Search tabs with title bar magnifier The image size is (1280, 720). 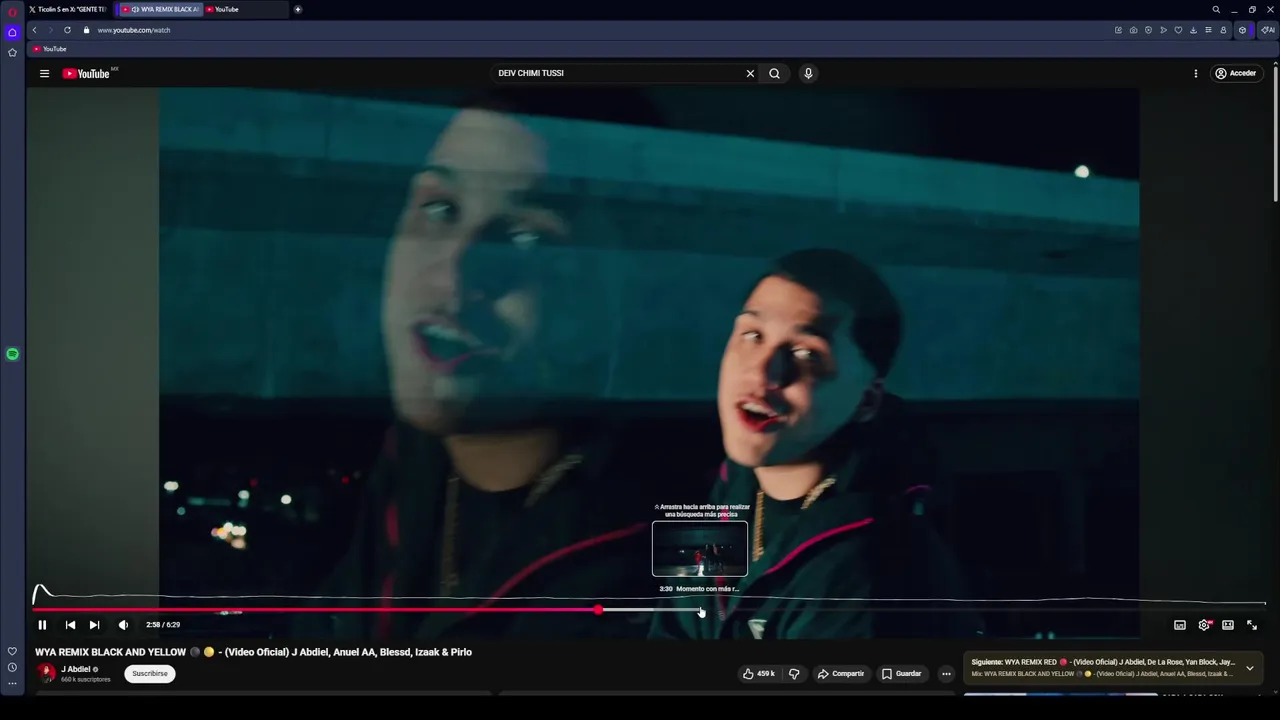pos(1216,9)
